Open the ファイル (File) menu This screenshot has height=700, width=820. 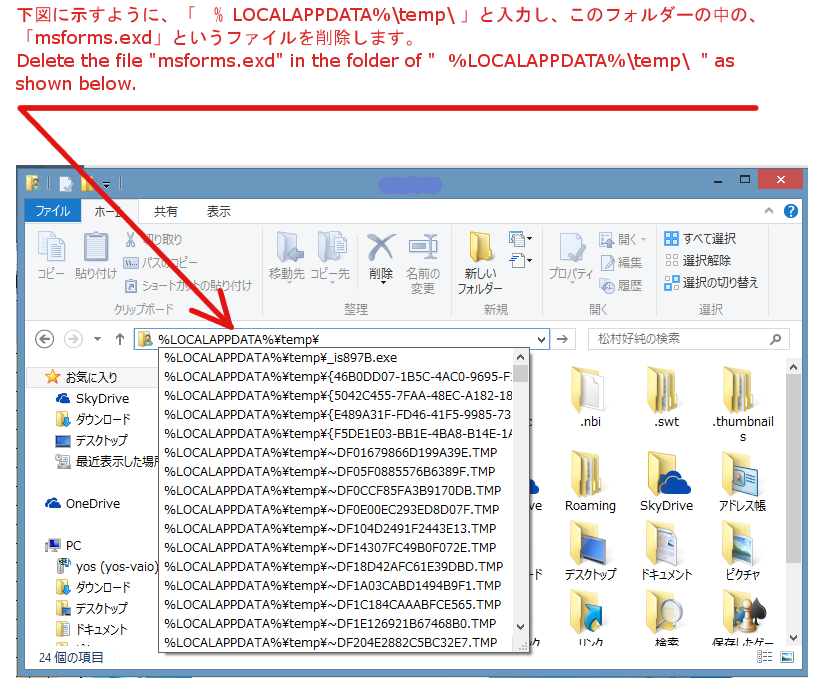[53, 212]
